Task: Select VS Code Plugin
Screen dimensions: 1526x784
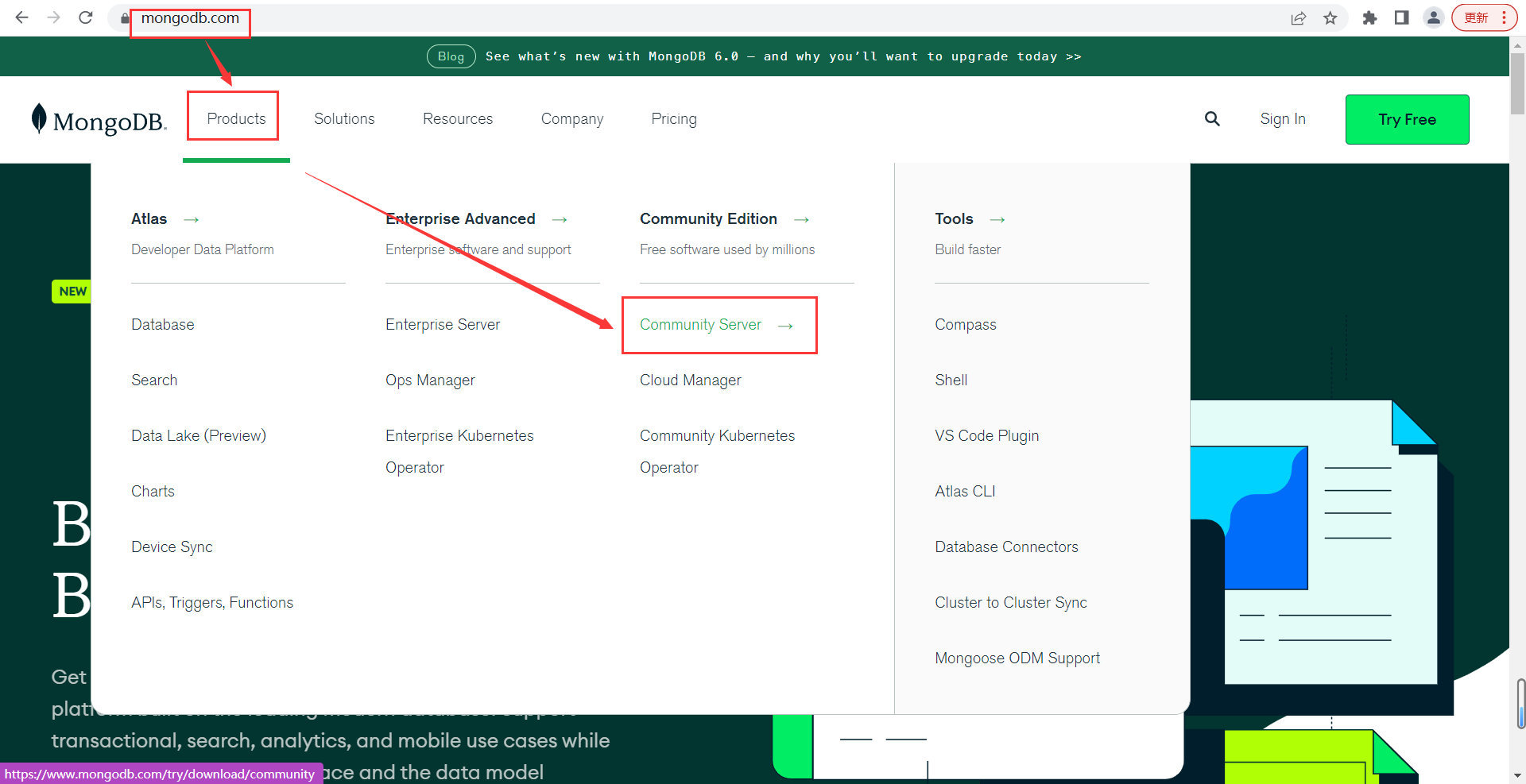Action: 986,435
